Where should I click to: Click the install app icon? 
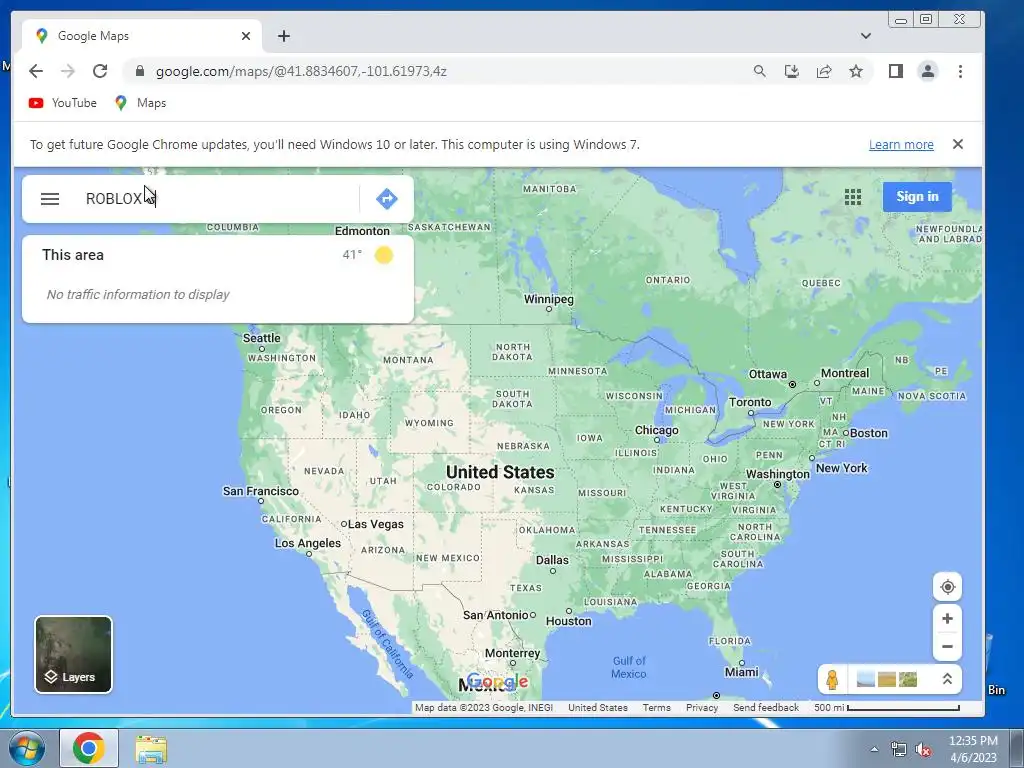tap(792, 71)
